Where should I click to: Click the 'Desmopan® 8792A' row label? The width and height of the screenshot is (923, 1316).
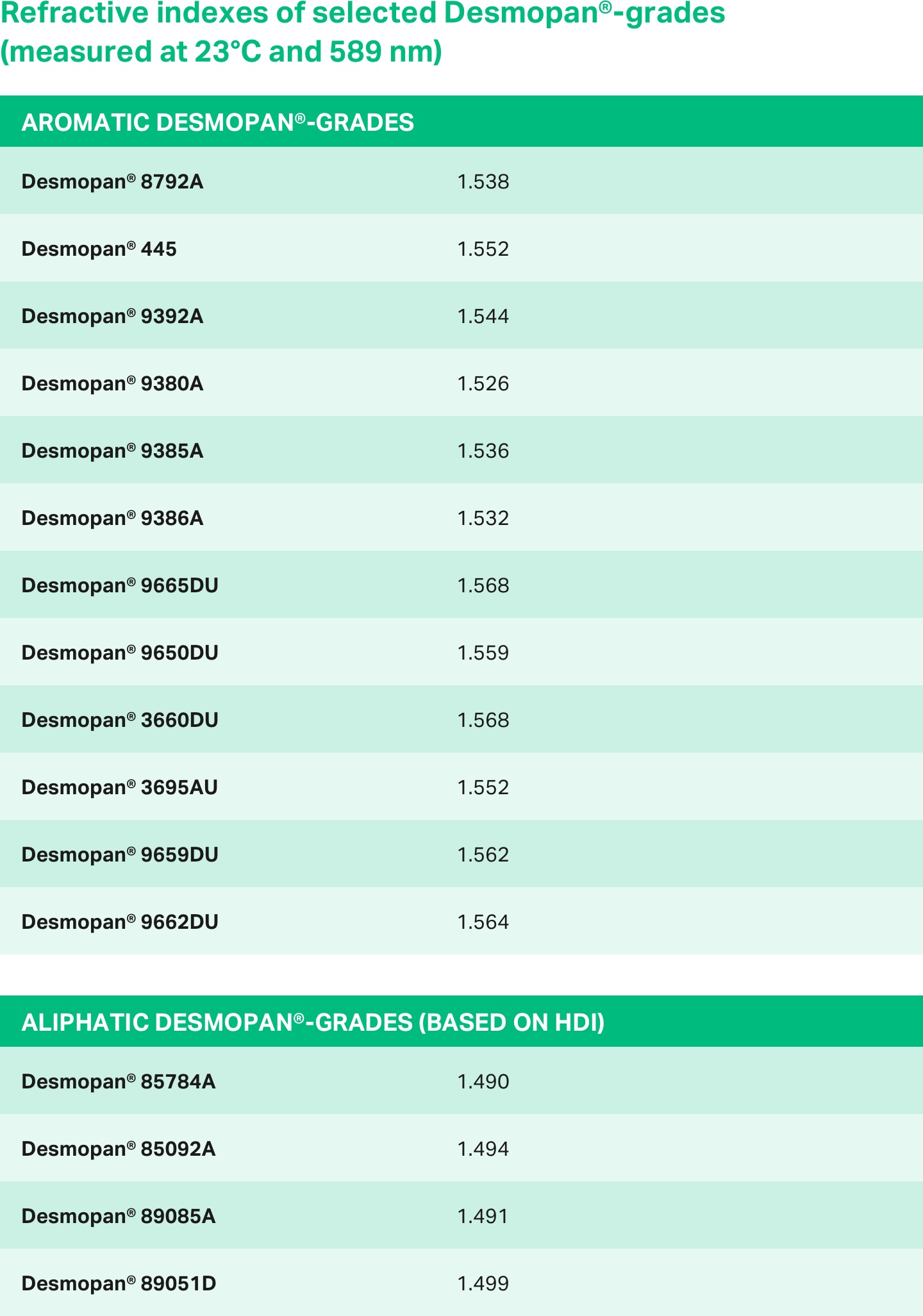click(113, 181)
